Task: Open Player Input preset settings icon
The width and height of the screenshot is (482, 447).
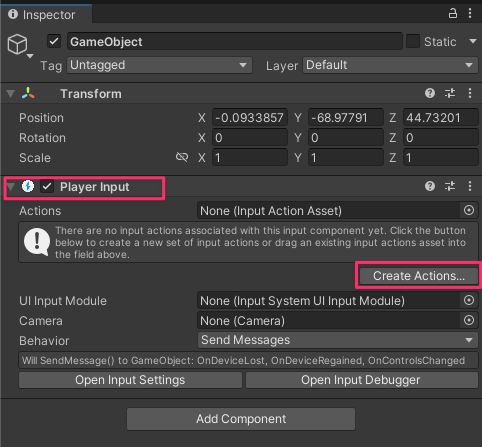Action: click(x=450, y=186)
